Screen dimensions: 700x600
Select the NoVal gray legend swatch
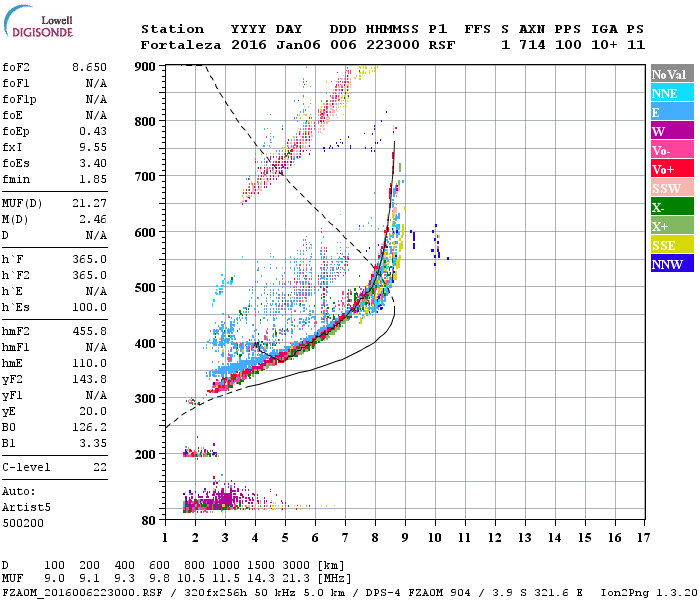tap(672, 74)
